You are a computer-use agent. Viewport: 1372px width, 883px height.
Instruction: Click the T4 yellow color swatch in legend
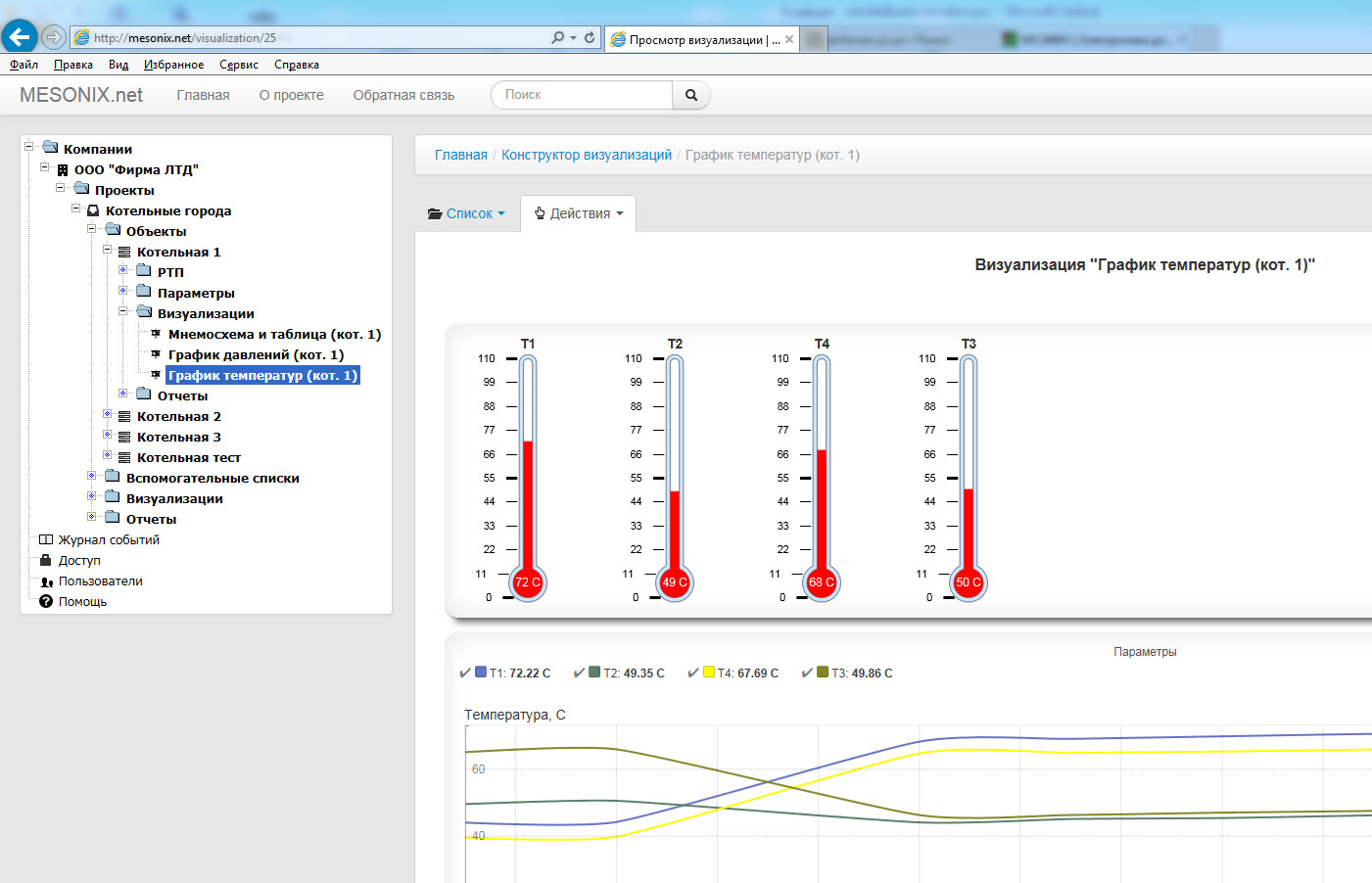709,672
